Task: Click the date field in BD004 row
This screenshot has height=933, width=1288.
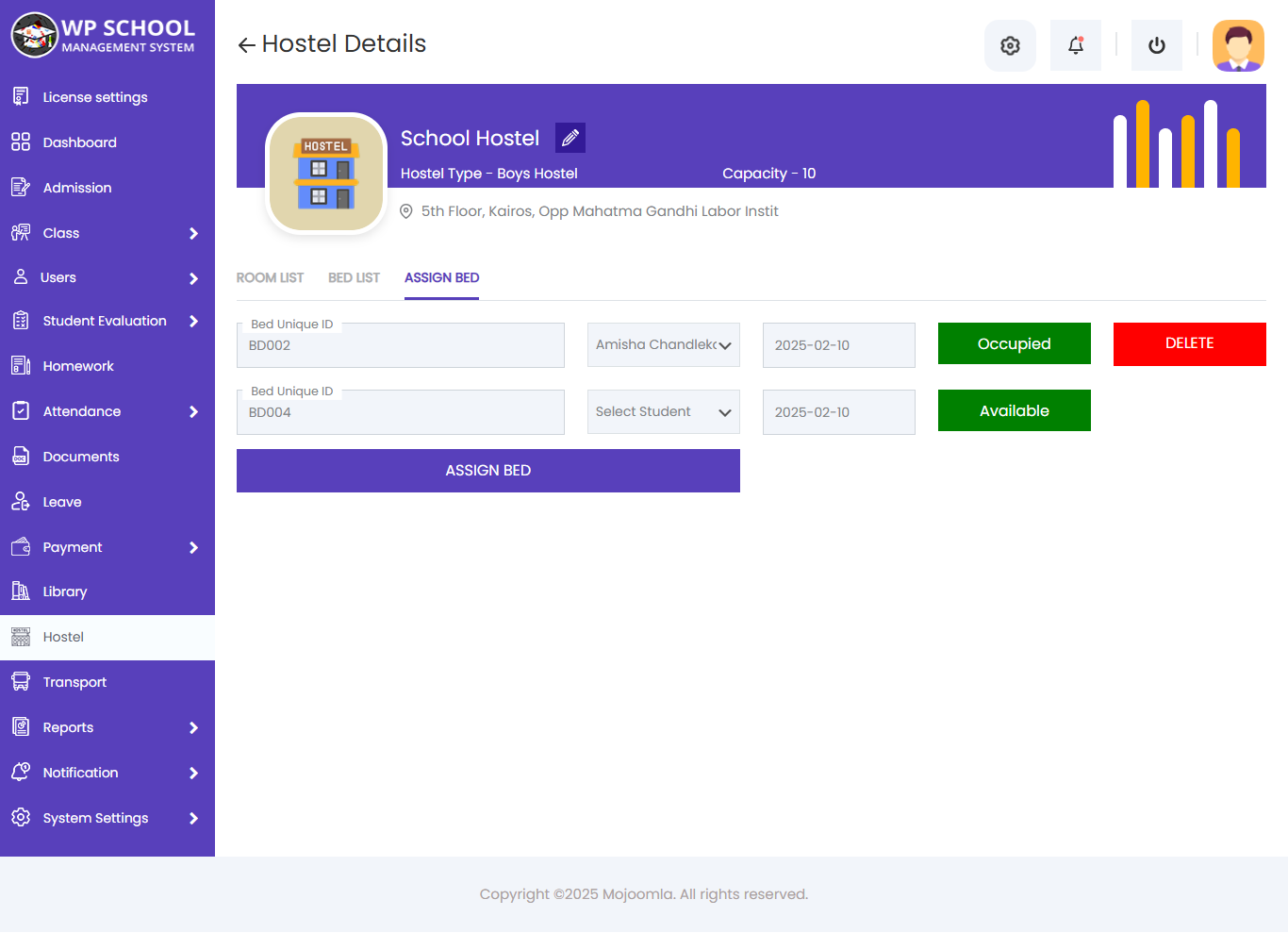Action: pyautogui.click(x=839, y=412)
